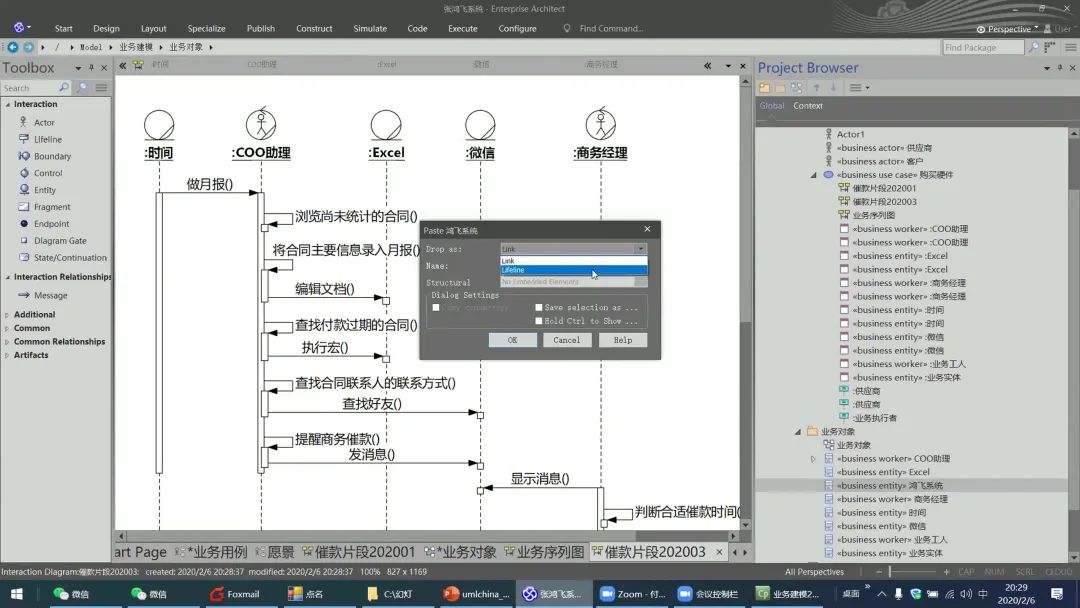Click the 时间 lifeline circle icon
The height and width of the screenshot is (608, 1080).
pos(159,125)
